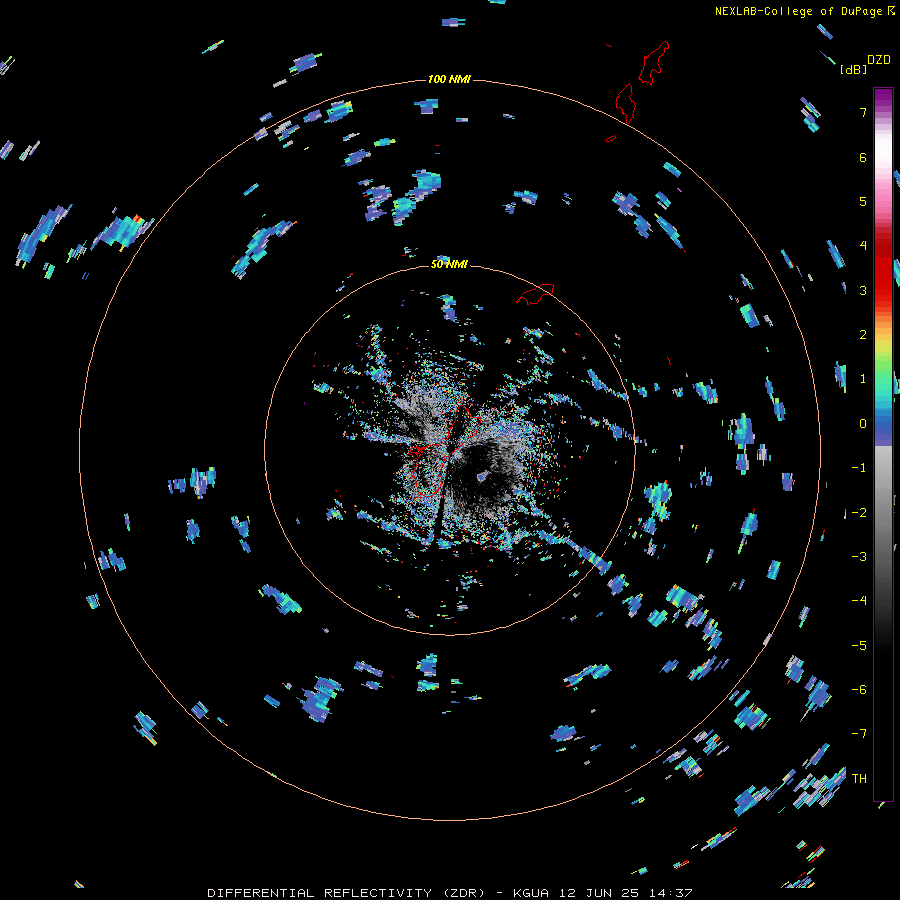Click the 14:37 timestamp text
The width and height of the screenshot is (900, 900).
tap(670, 893)
